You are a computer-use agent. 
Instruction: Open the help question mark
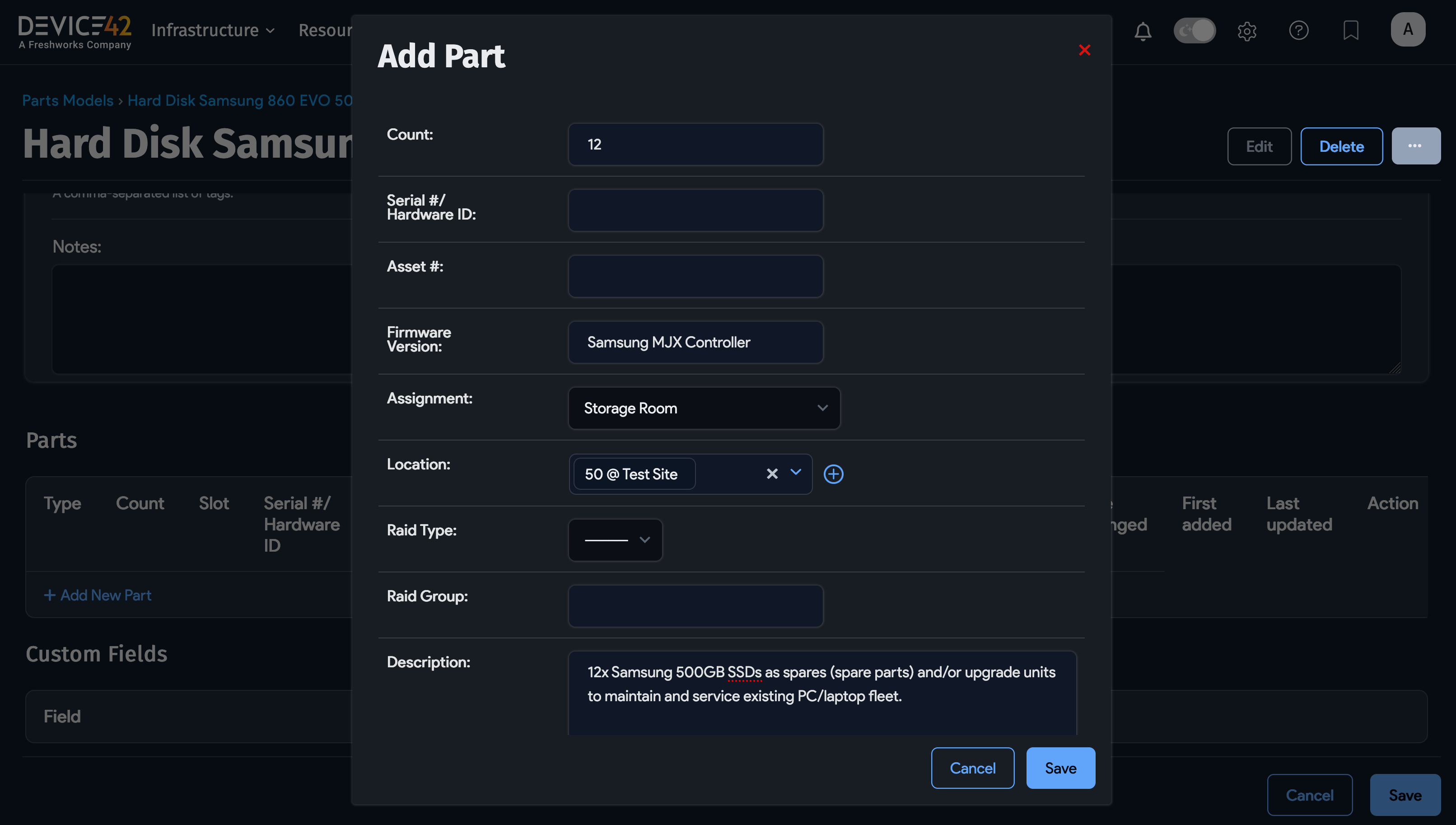1298,31
